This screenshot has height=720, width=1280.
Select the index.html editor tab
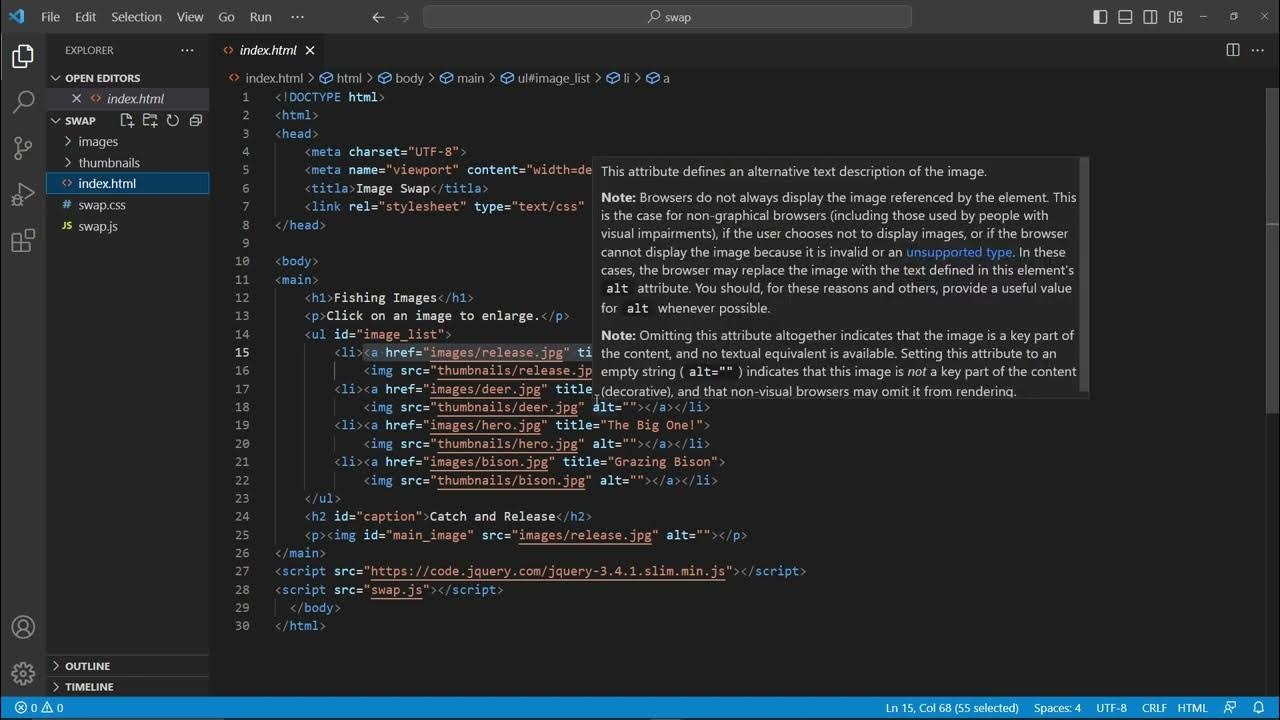pos(268,50)
